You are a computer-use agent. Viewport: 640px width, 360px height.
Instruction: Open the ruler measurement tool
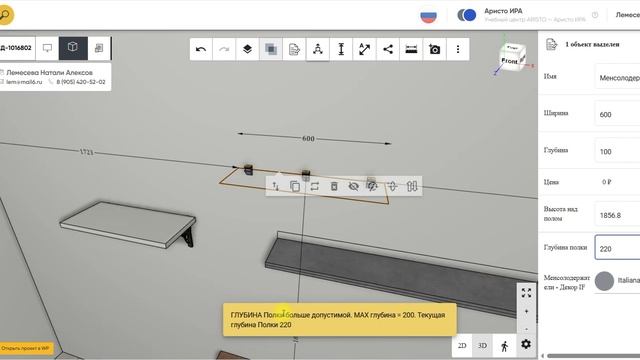click(411, 49)
